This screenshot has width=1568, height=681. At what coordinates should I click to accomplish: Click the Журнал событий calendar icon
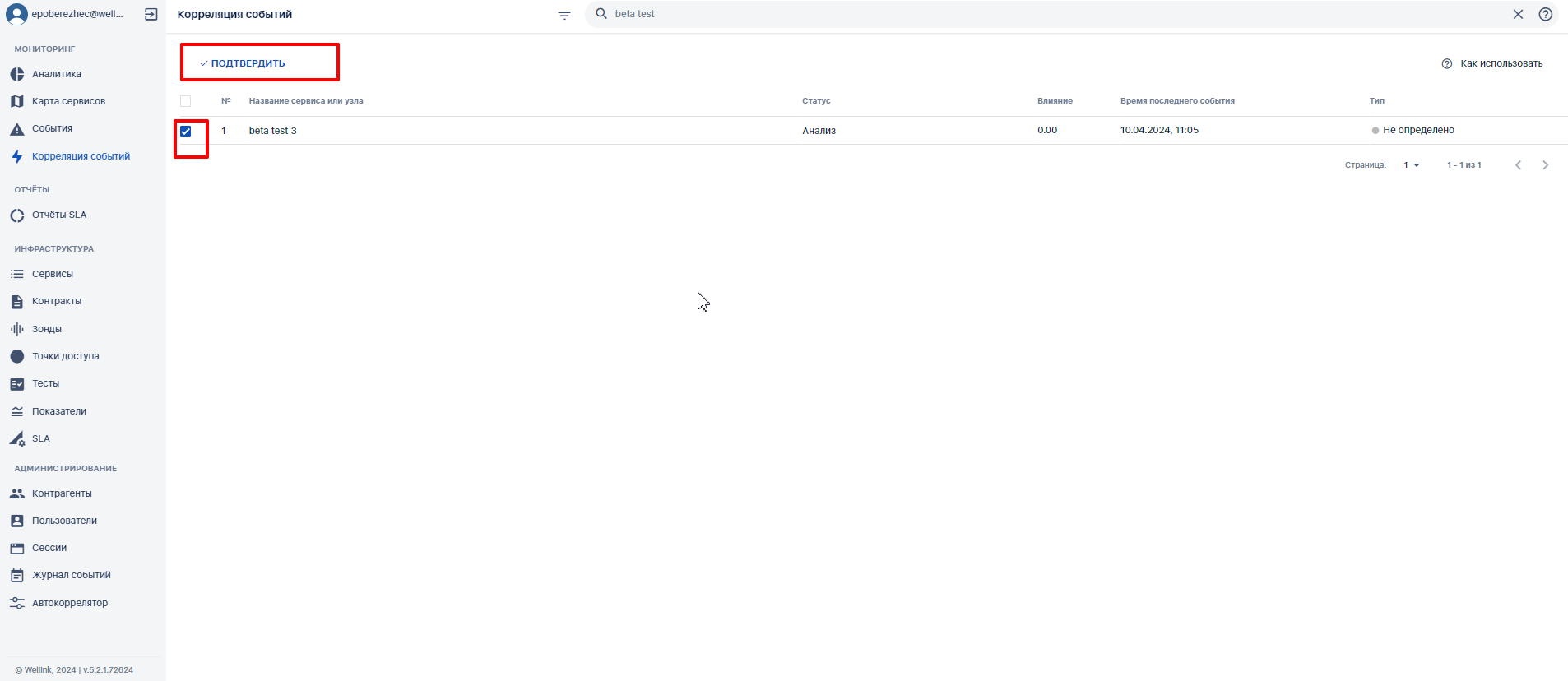coord(17,576)
